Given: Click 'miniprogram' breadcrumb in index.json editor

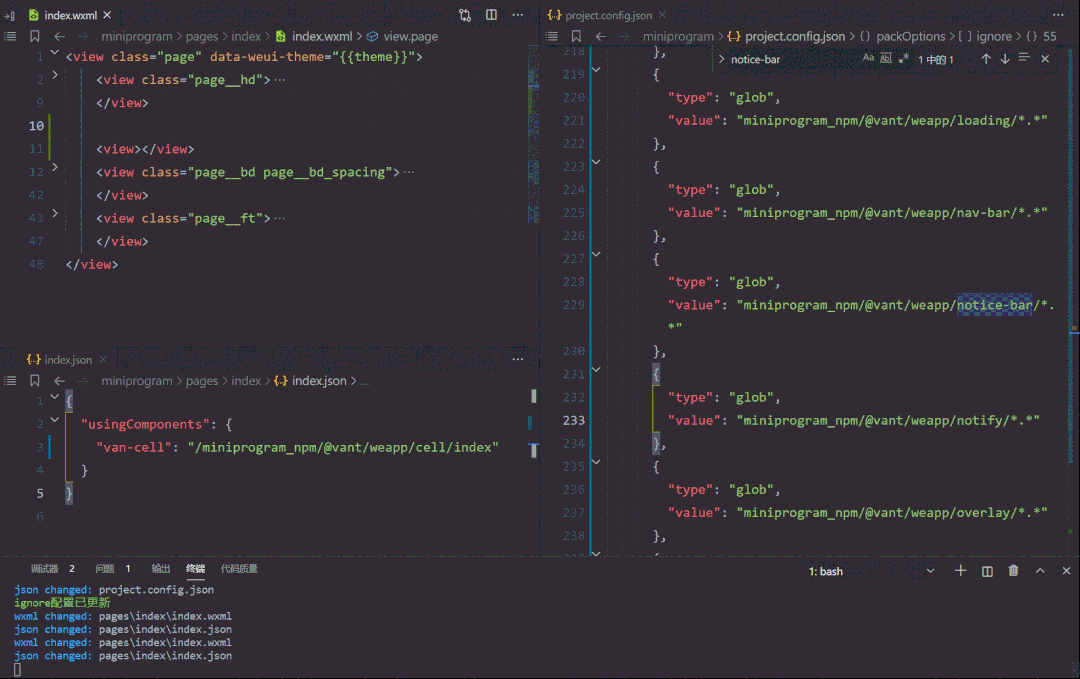Looking at the screenshot, I should [x=137, y=380].
